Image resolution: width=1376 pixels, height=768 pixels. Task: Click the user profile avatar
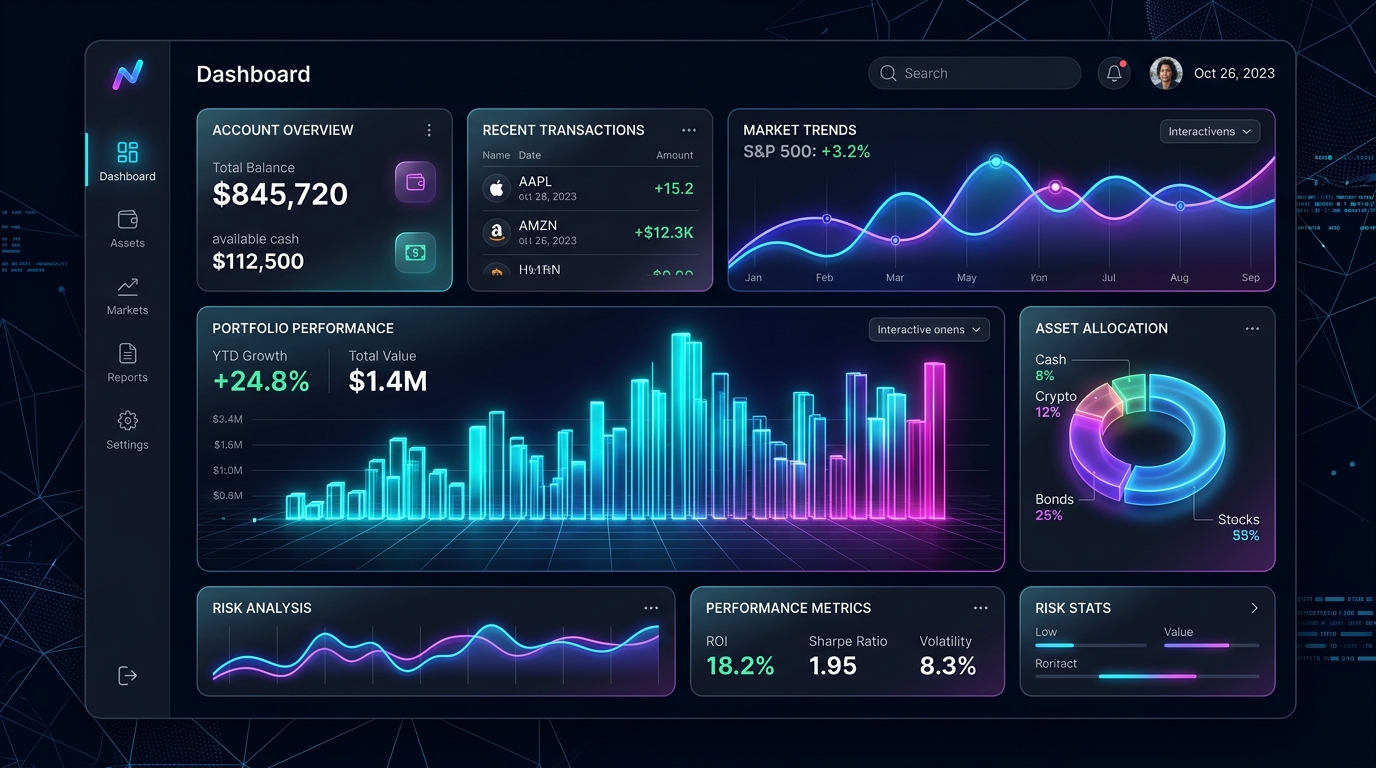pyautogui.click(x=1166, y=73)
